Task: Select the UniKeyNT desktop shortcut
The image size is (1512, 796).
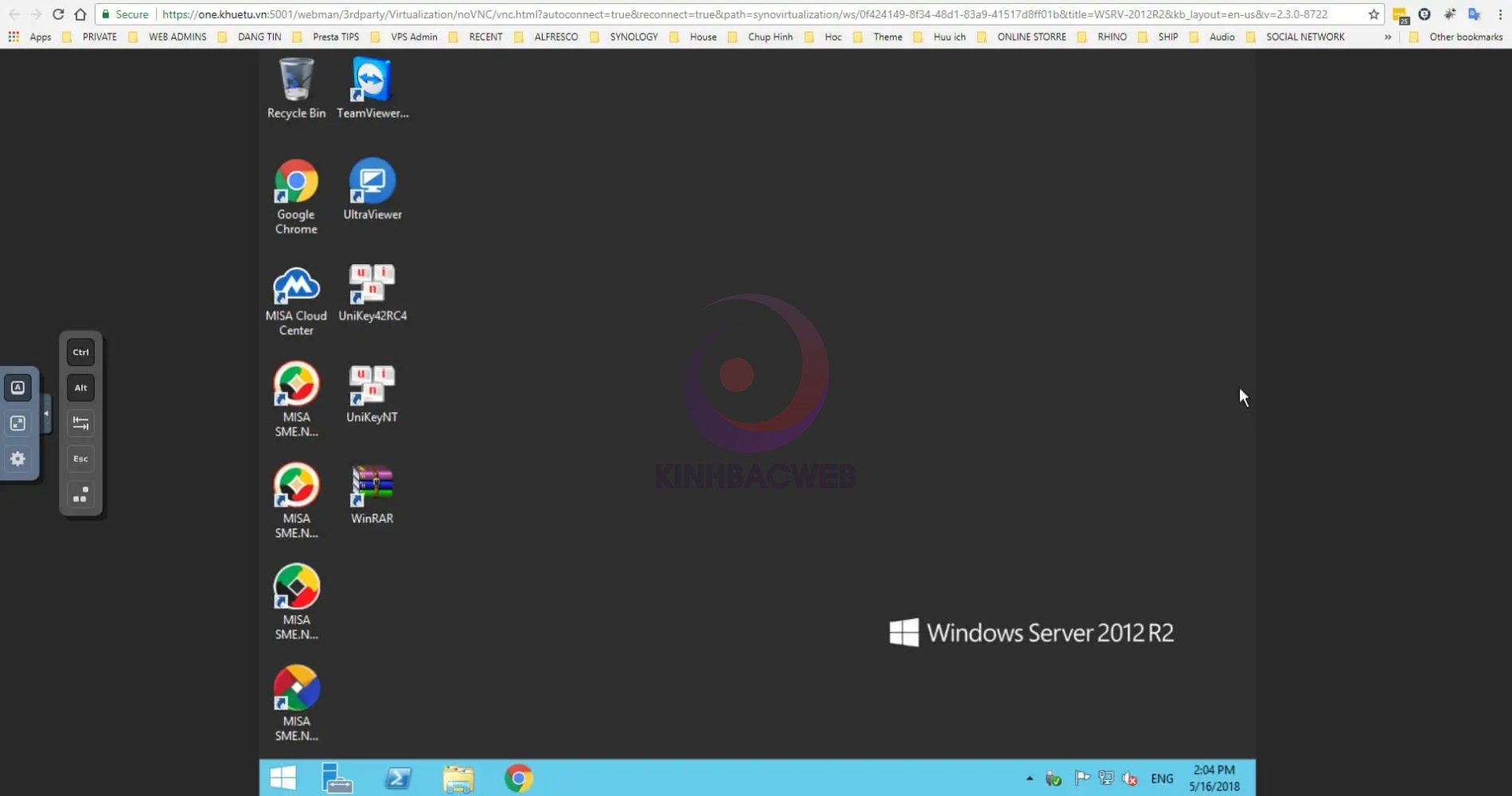Action: point(372,394)
